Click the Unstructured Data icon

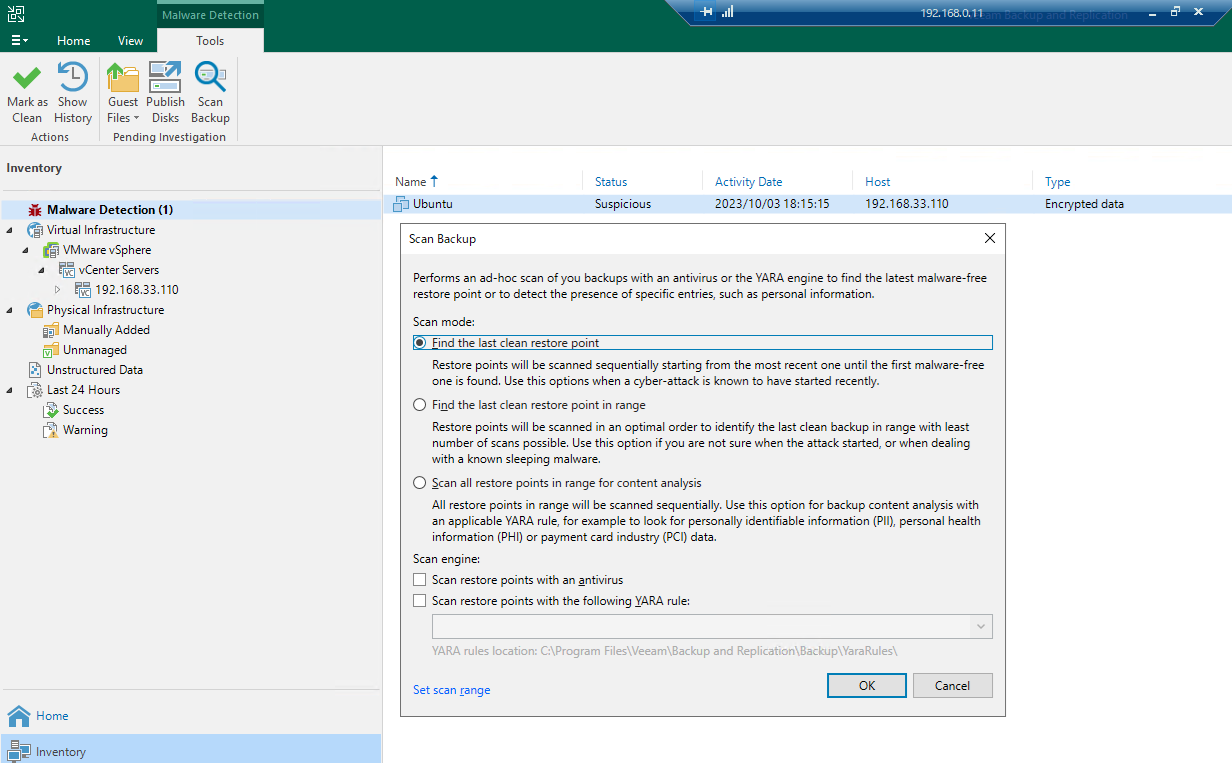pyautogui.click(x=35, y=370)
